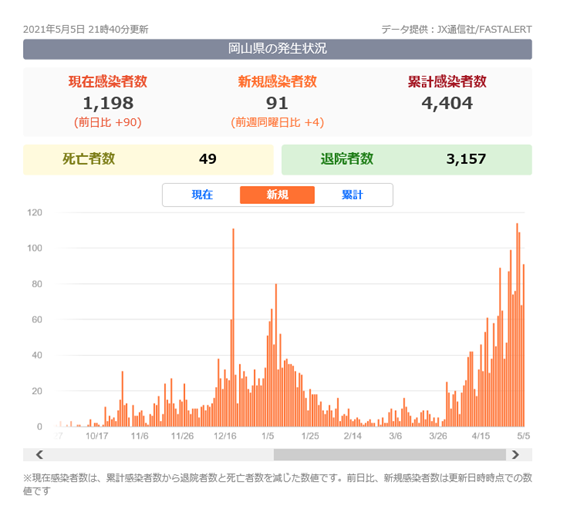Click the 岡山県の発生状況 header bar
Screen dimensions: 573x515
click(x=277, y=49)
